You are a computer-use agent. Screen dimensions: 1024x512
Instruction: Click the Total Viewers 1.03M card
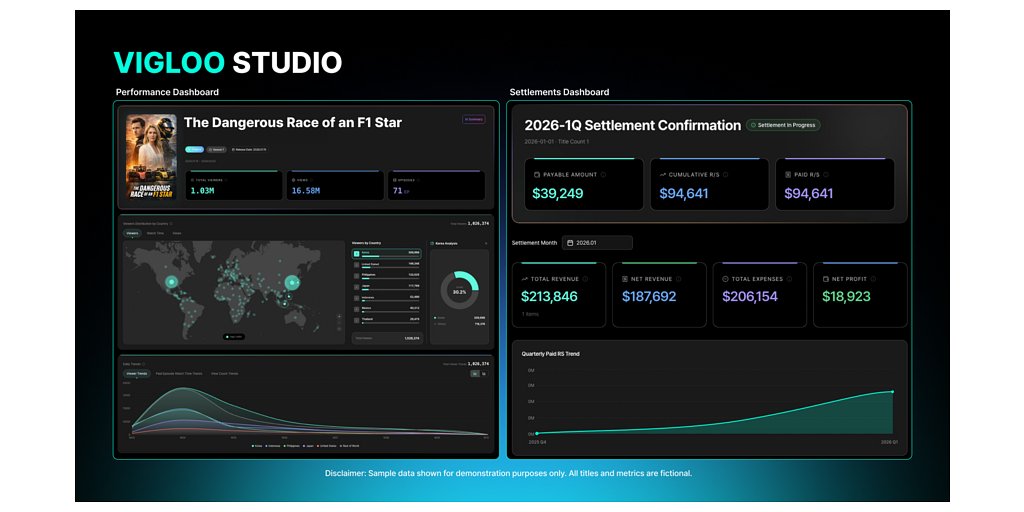[234, 185]
